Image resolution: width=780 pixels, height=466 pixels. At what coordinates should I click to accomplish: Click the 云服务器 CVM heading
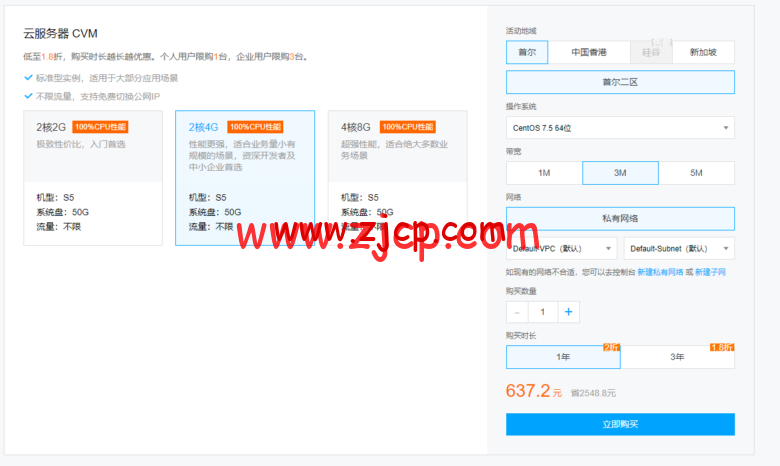click(x=60, y=33)
